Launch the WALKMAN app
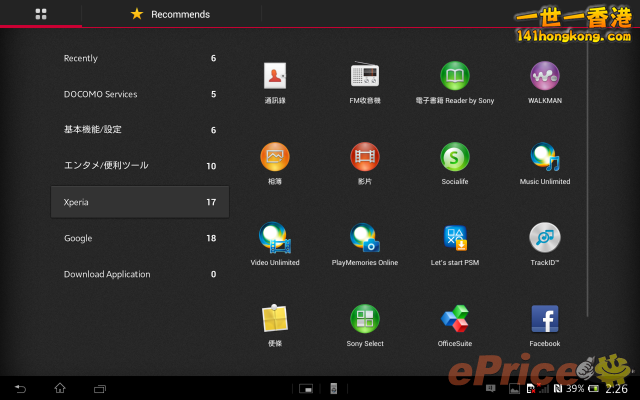 coord(544,76)
